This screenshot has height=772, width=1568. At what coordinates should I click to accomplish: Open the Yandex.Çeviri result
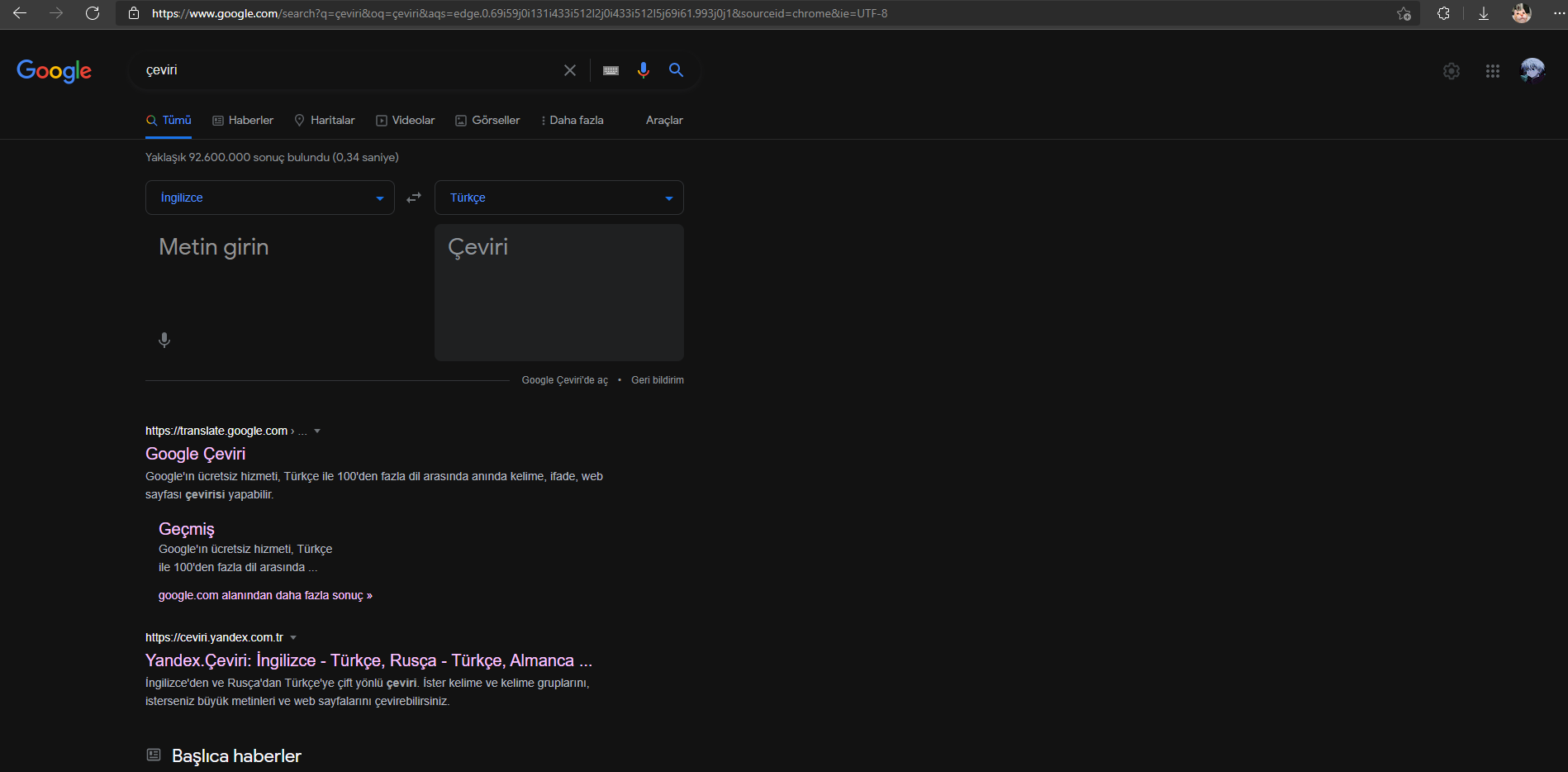coord(368,660)
